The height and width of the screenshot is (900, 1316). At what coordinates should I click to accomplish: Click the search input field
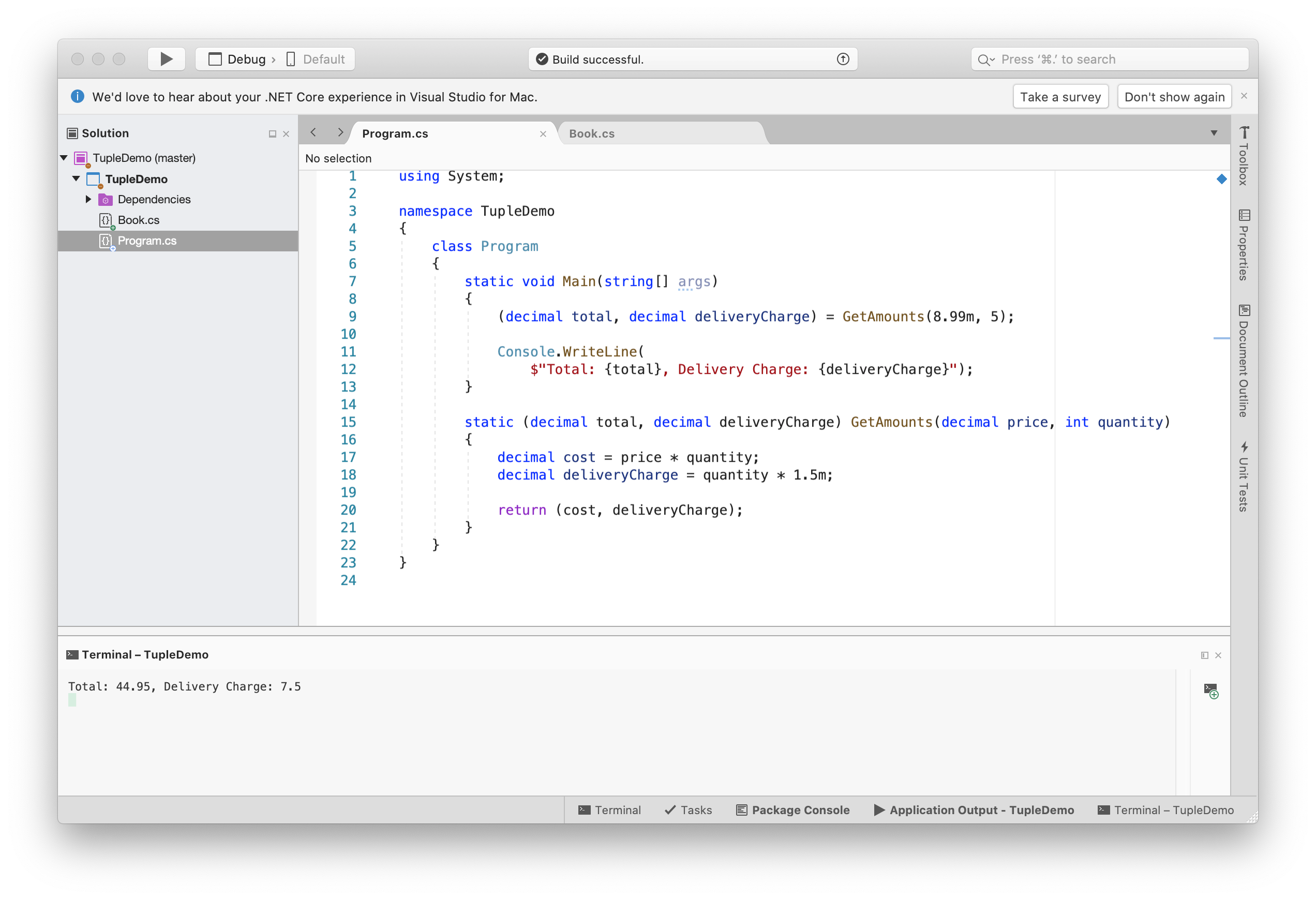coord(1110,59)
